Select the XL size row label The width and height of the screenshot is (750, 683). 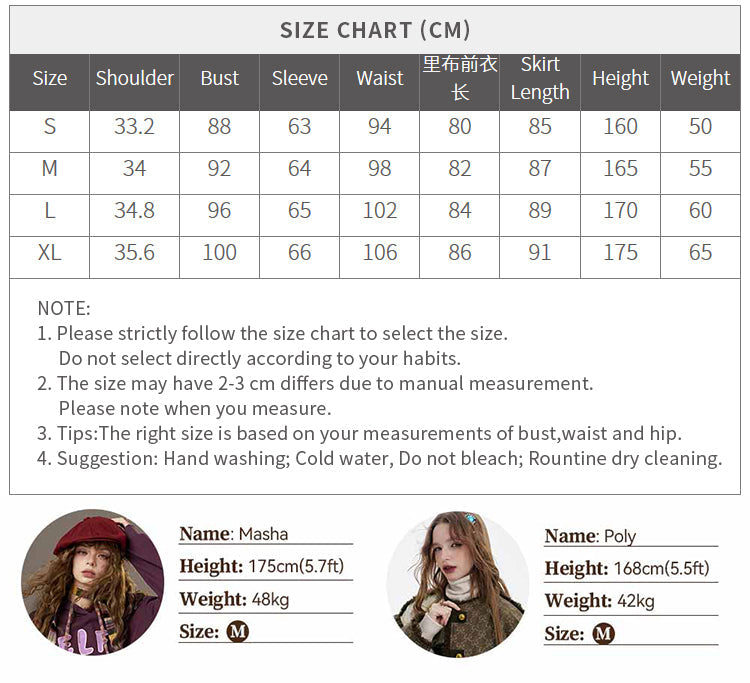50,252
